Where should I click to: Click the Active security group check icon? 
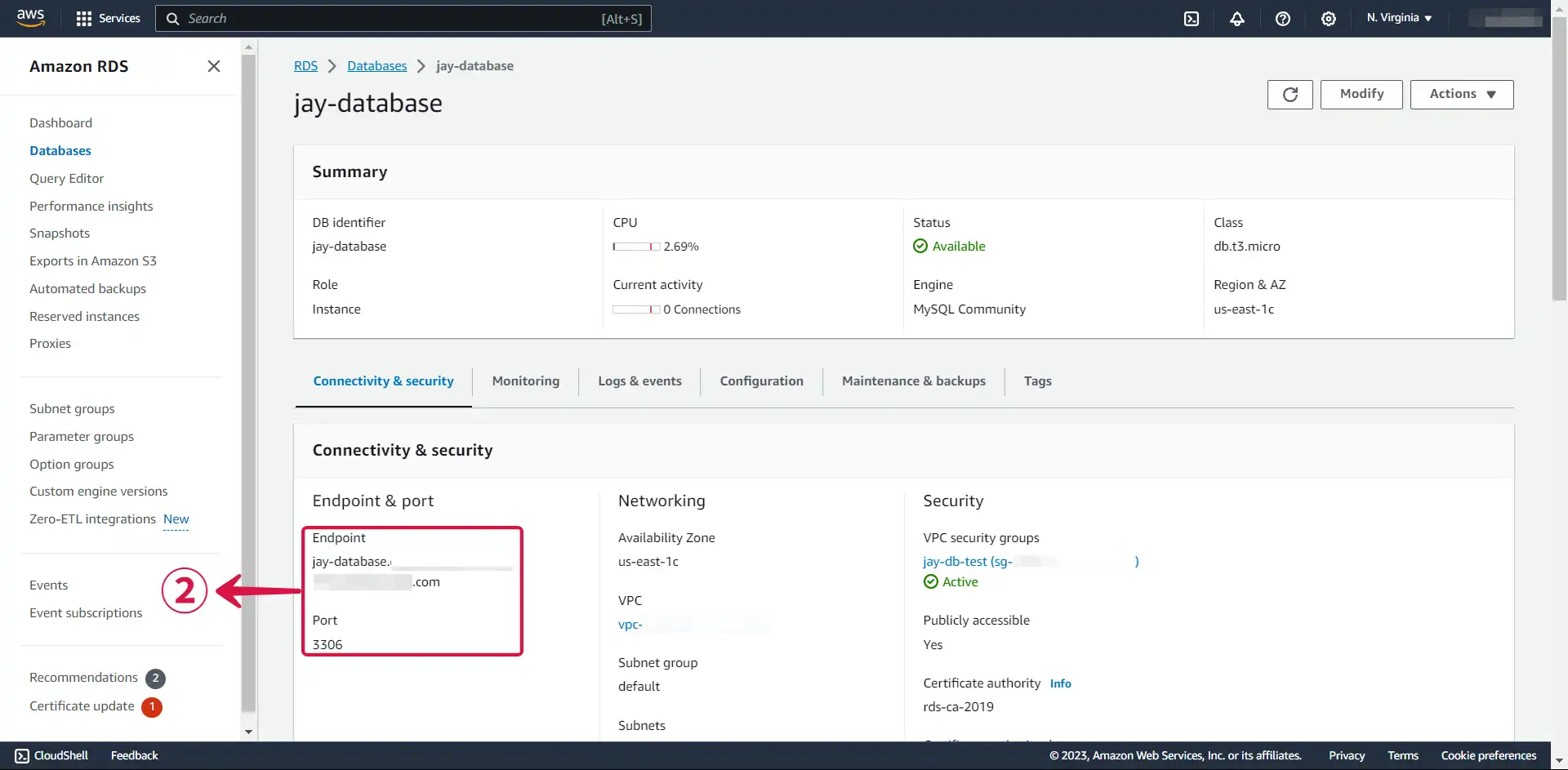(931, 581)
